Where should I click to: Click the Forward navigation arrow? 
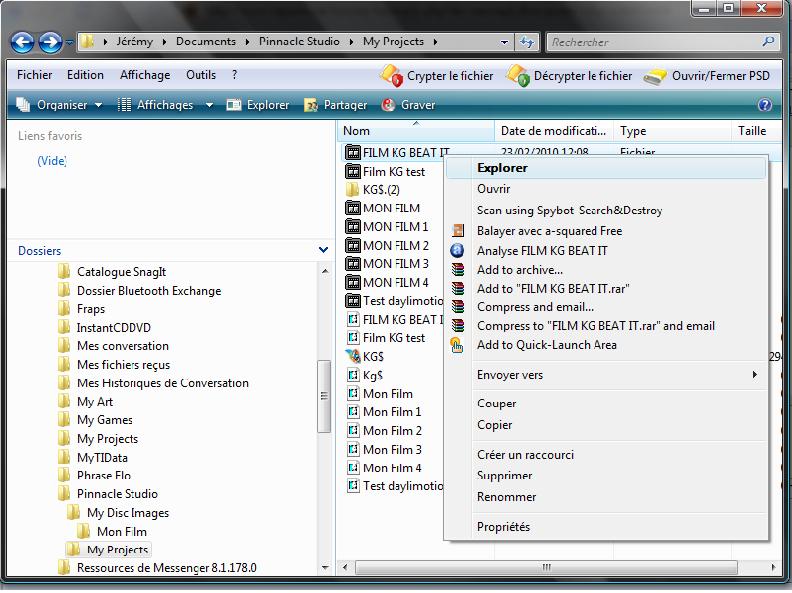coord(51,42)
